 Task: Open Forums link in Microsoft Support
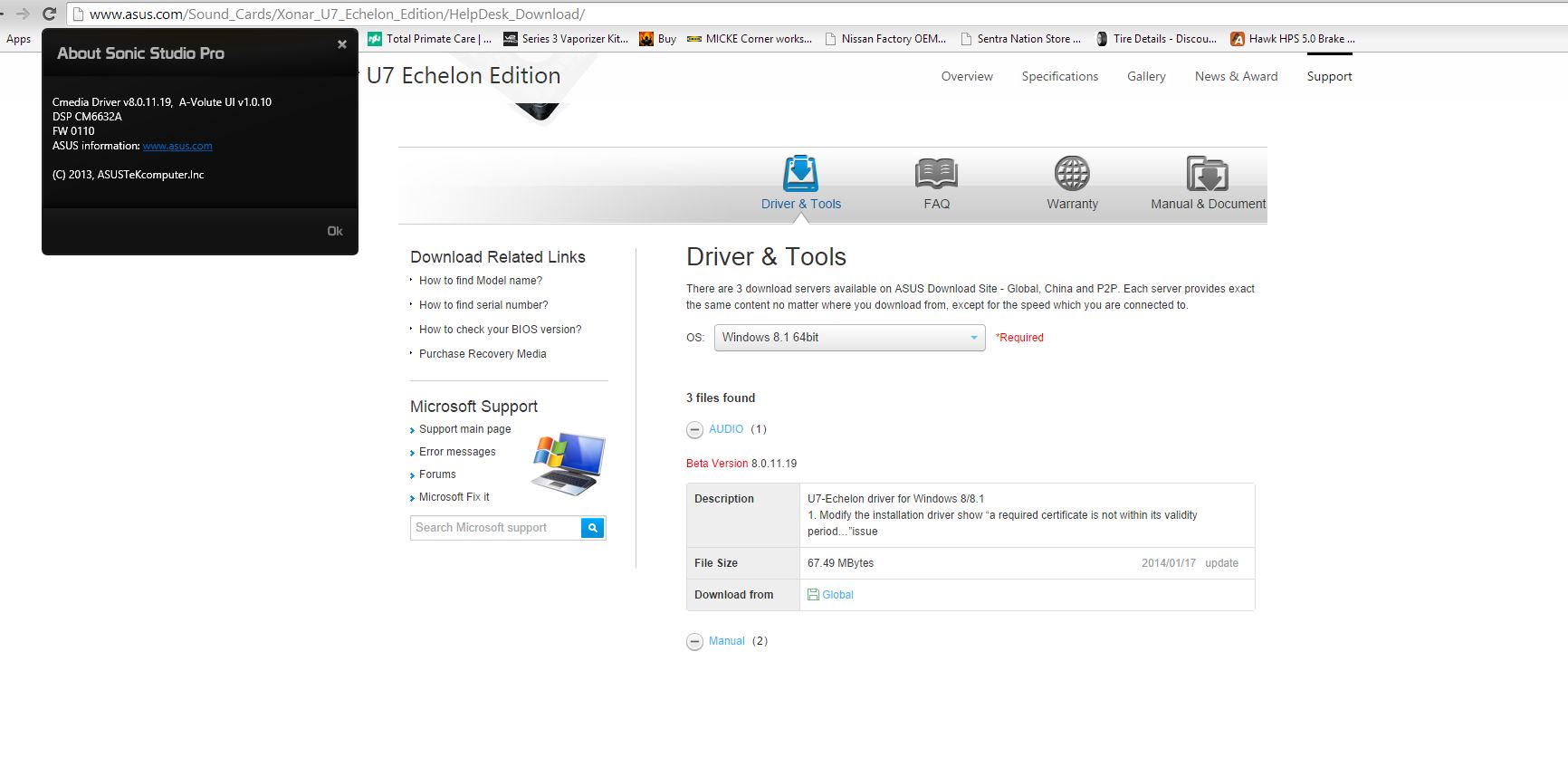click(x=437, y=474)
